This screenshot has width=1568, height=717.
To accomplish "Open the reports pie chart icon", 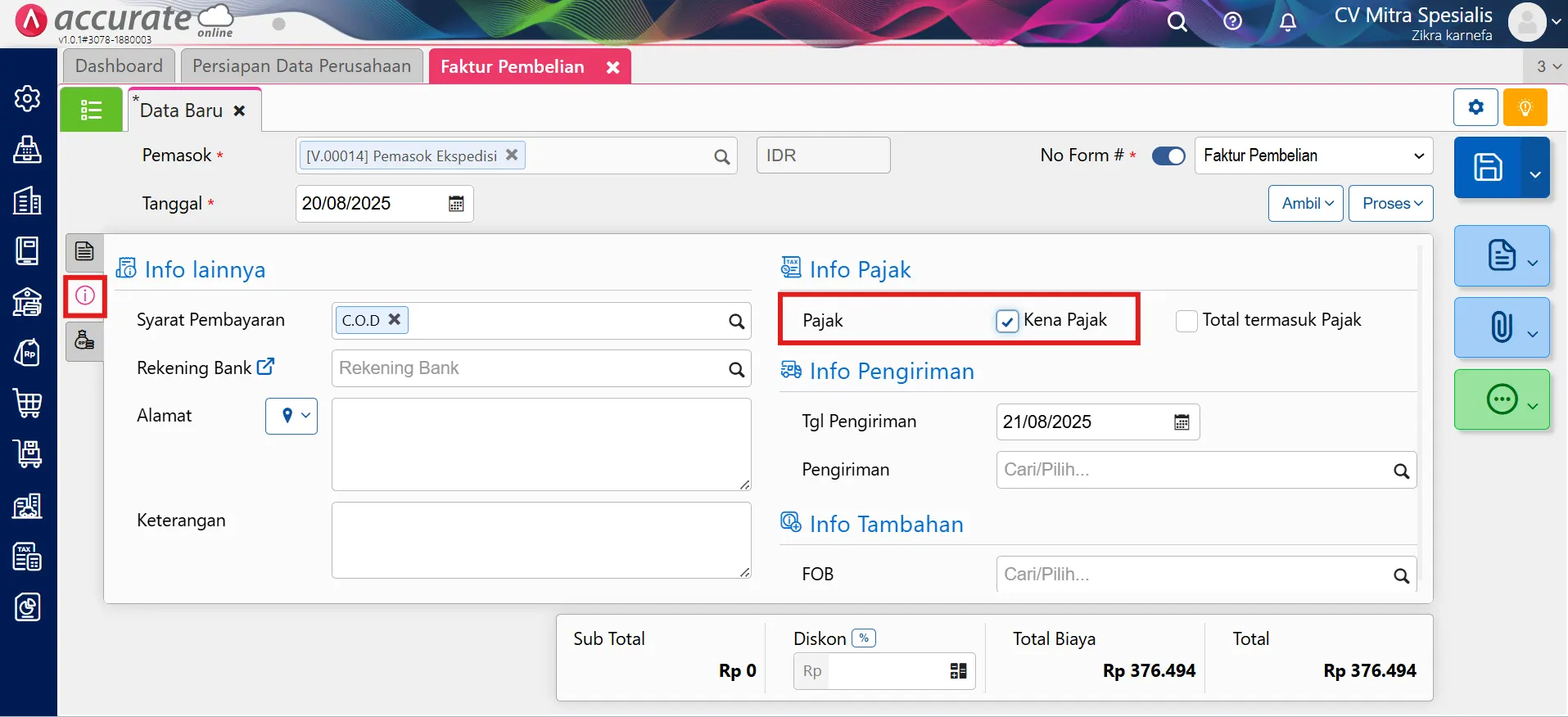I will (x=28, y=607).
